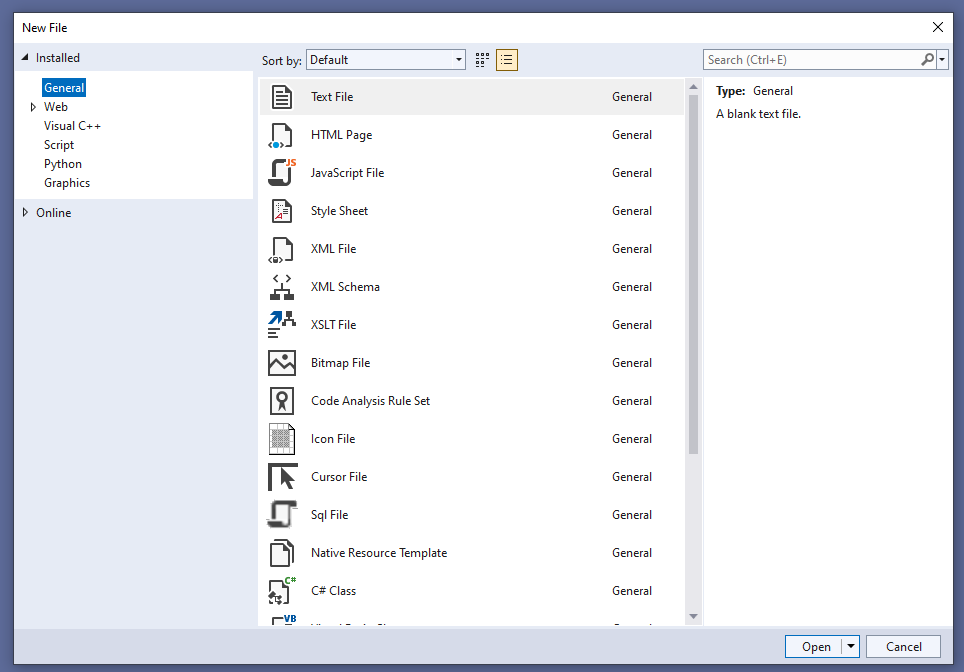Screen dimensions: 964x672
Task: Switch to medium icons list view
Action: 507,60
